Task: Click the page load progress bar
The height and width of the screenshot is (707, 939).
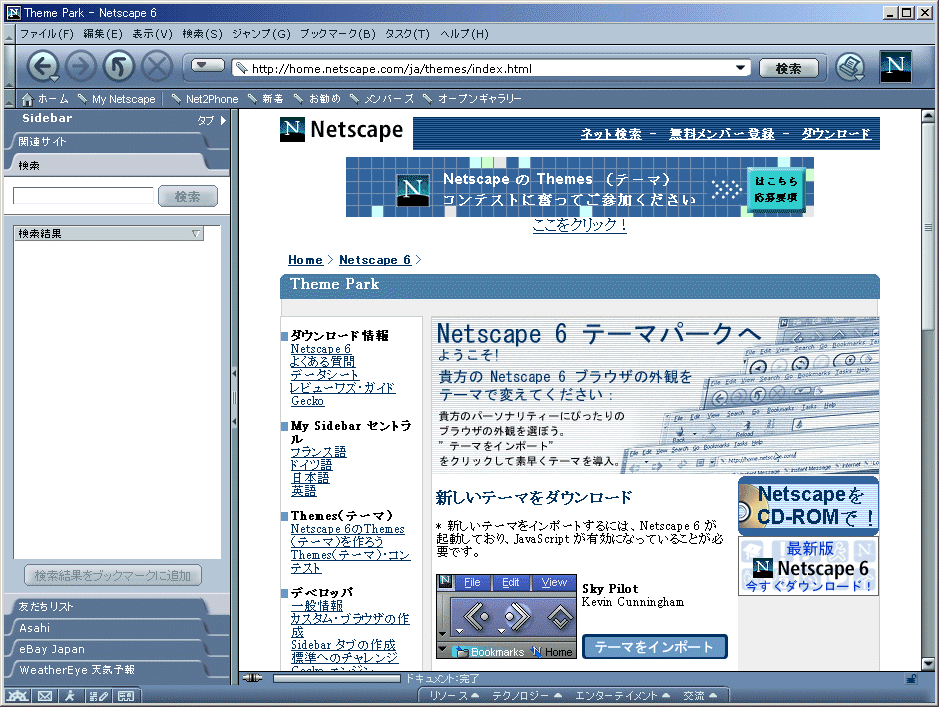Action: click(337, 678)
